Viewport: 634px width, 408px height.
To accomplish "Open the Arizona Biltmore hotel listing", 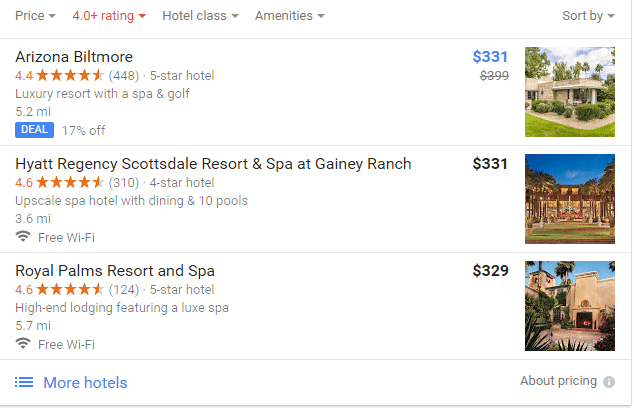I will click(x=74, y=56).
